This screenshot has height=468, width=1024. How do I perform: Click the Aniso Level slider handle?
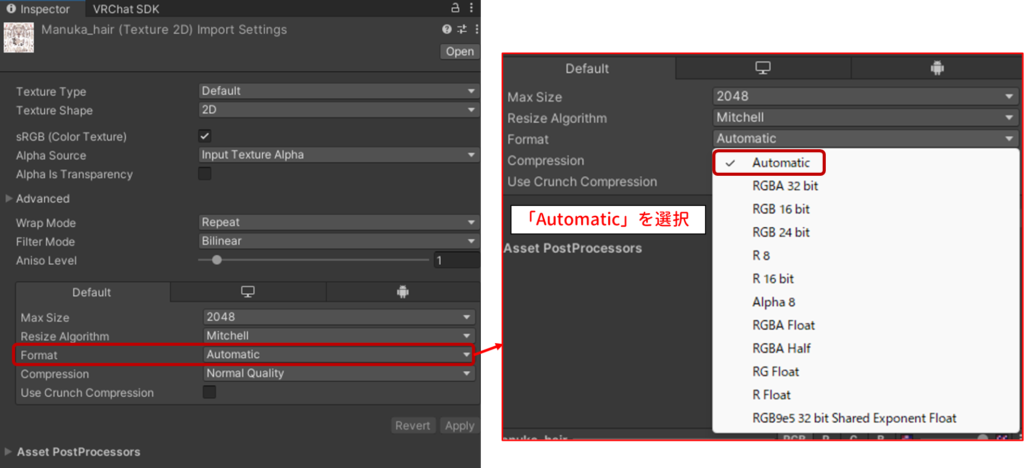coord(217,260)
